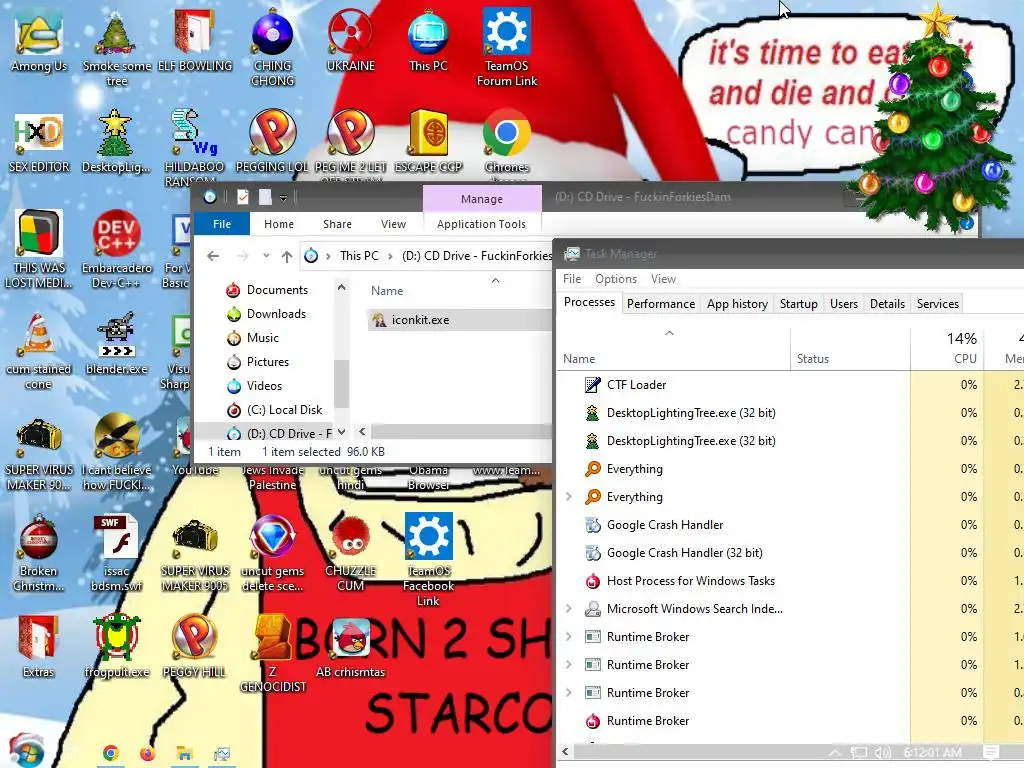Launch Embarcadero Dev-C++ from the desktop
This screenshot has width=1024, height=768.
(117, 249)
